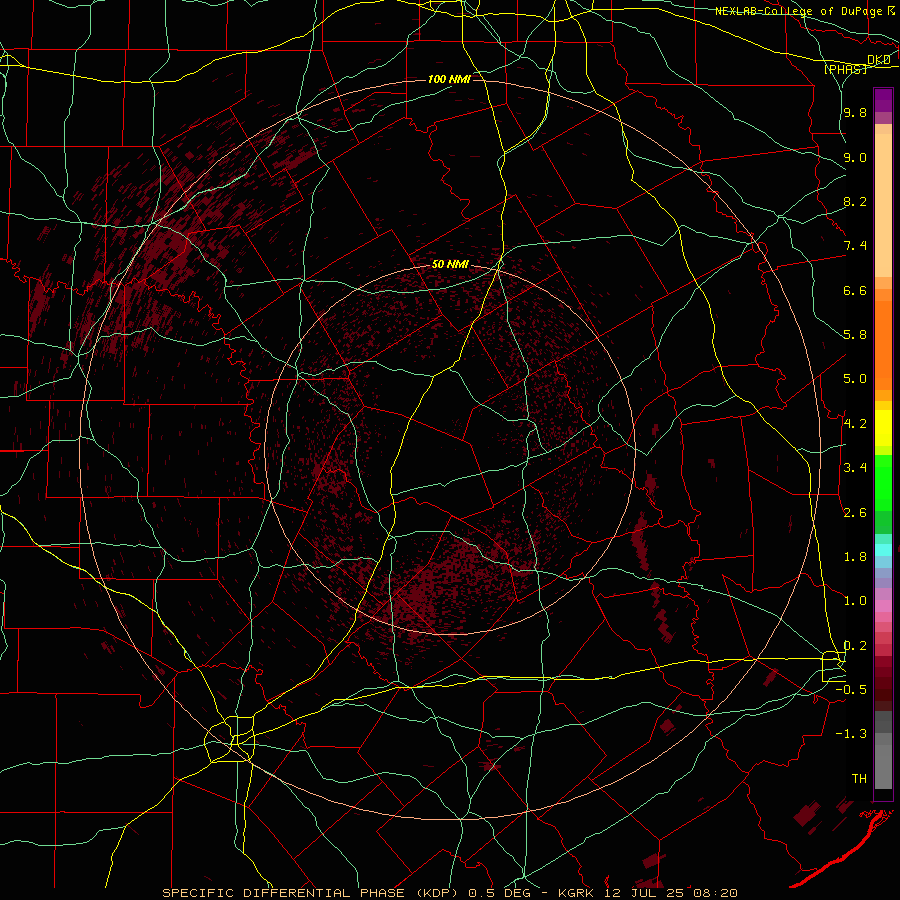Click the -1.3 legend value

(x=851, y=734)
